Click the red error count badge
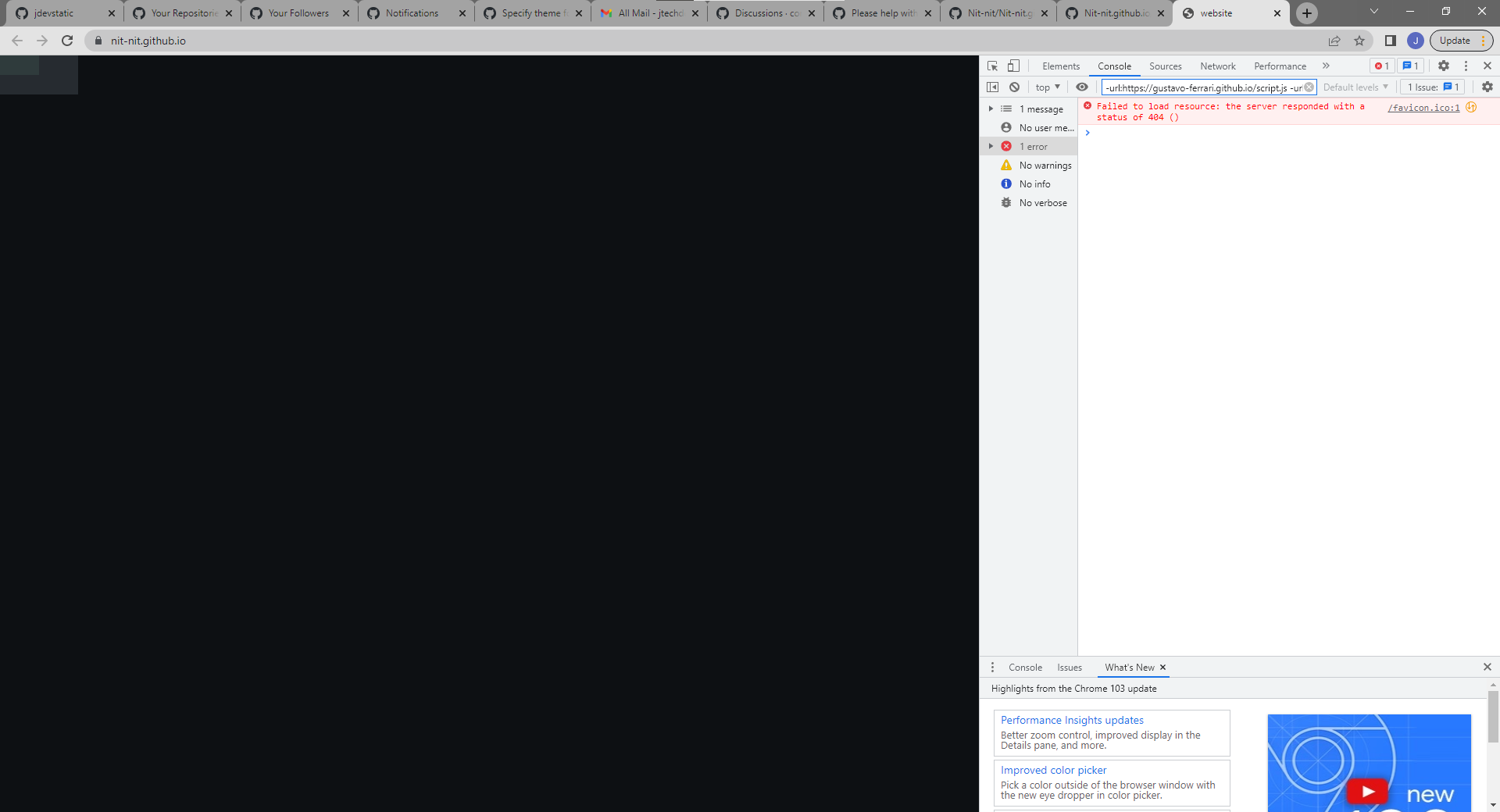Viewport: 1500px width, 812px height. pyautogui.click(x=1381, y=66)
